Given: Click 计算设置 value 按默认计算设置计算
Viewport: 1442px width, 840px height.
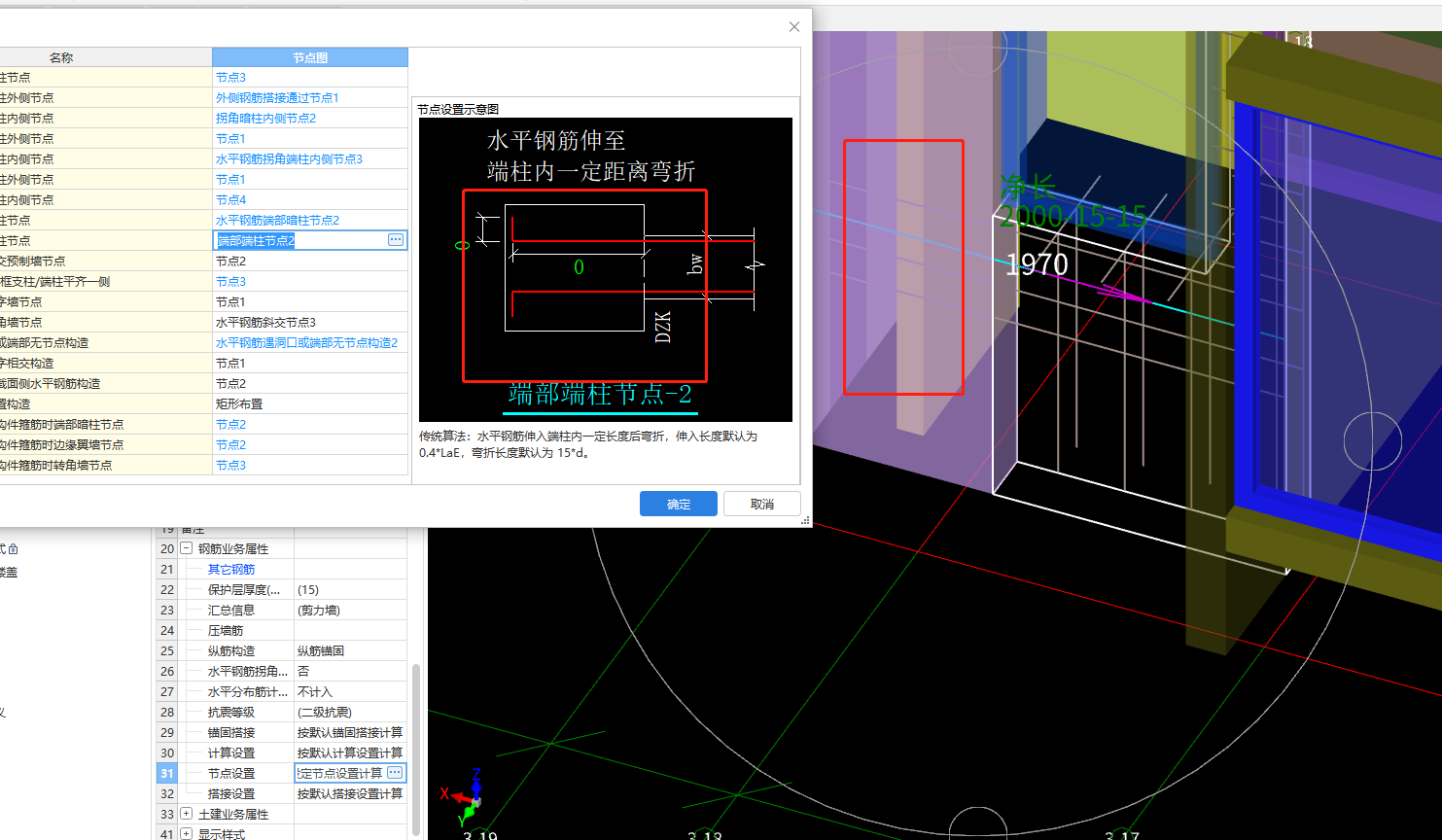Looking at the screenshot, I should pos(350,753).
